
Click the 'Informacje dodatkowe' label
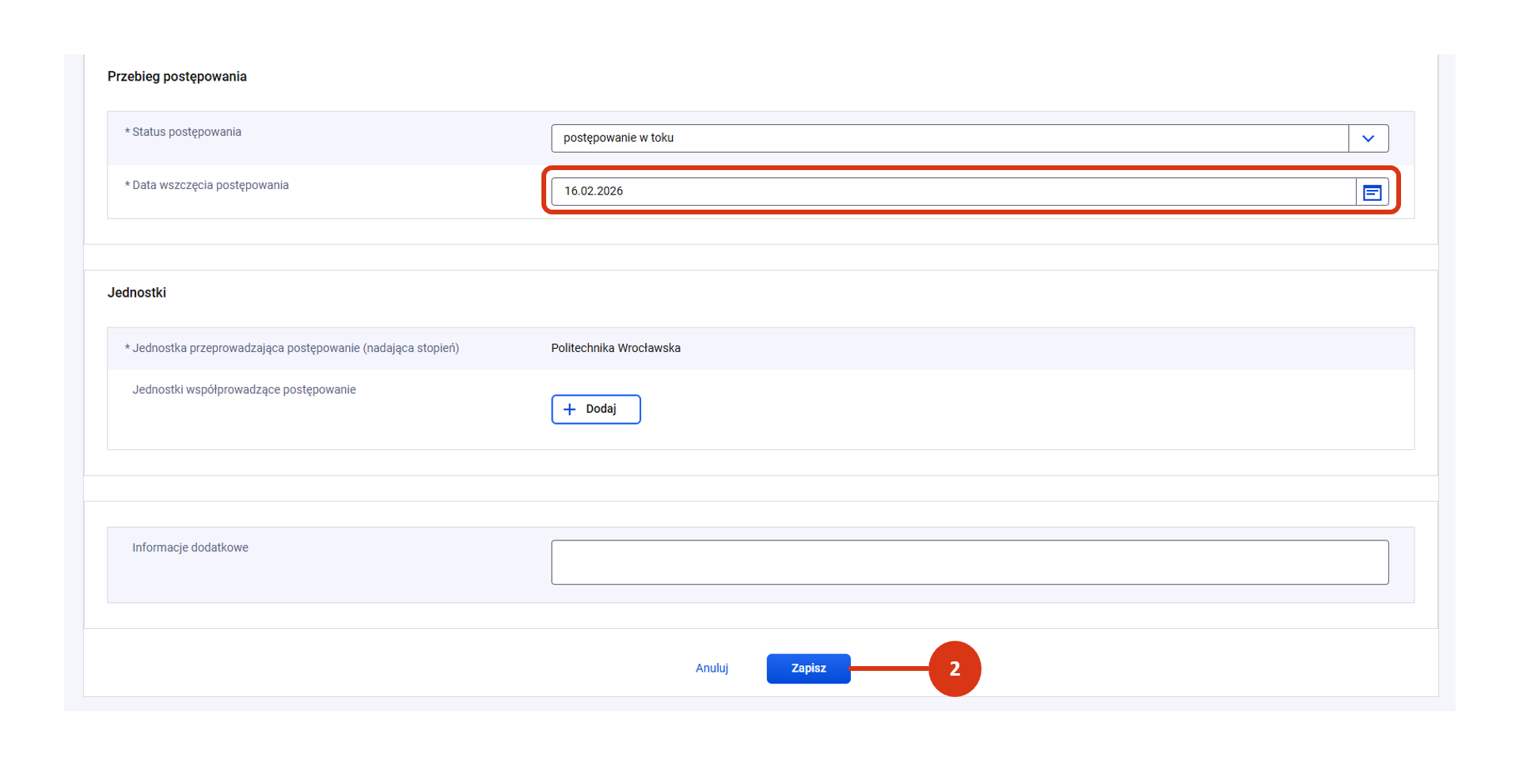point(190,547)
